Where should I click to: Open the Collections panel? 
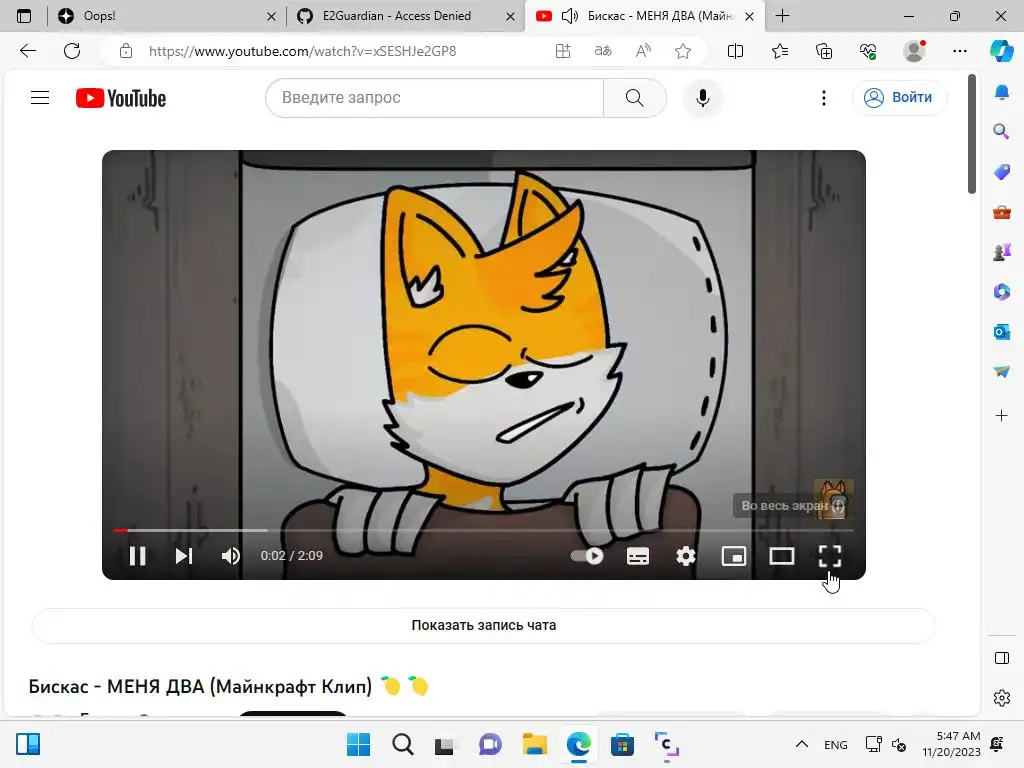click(824, 51)
